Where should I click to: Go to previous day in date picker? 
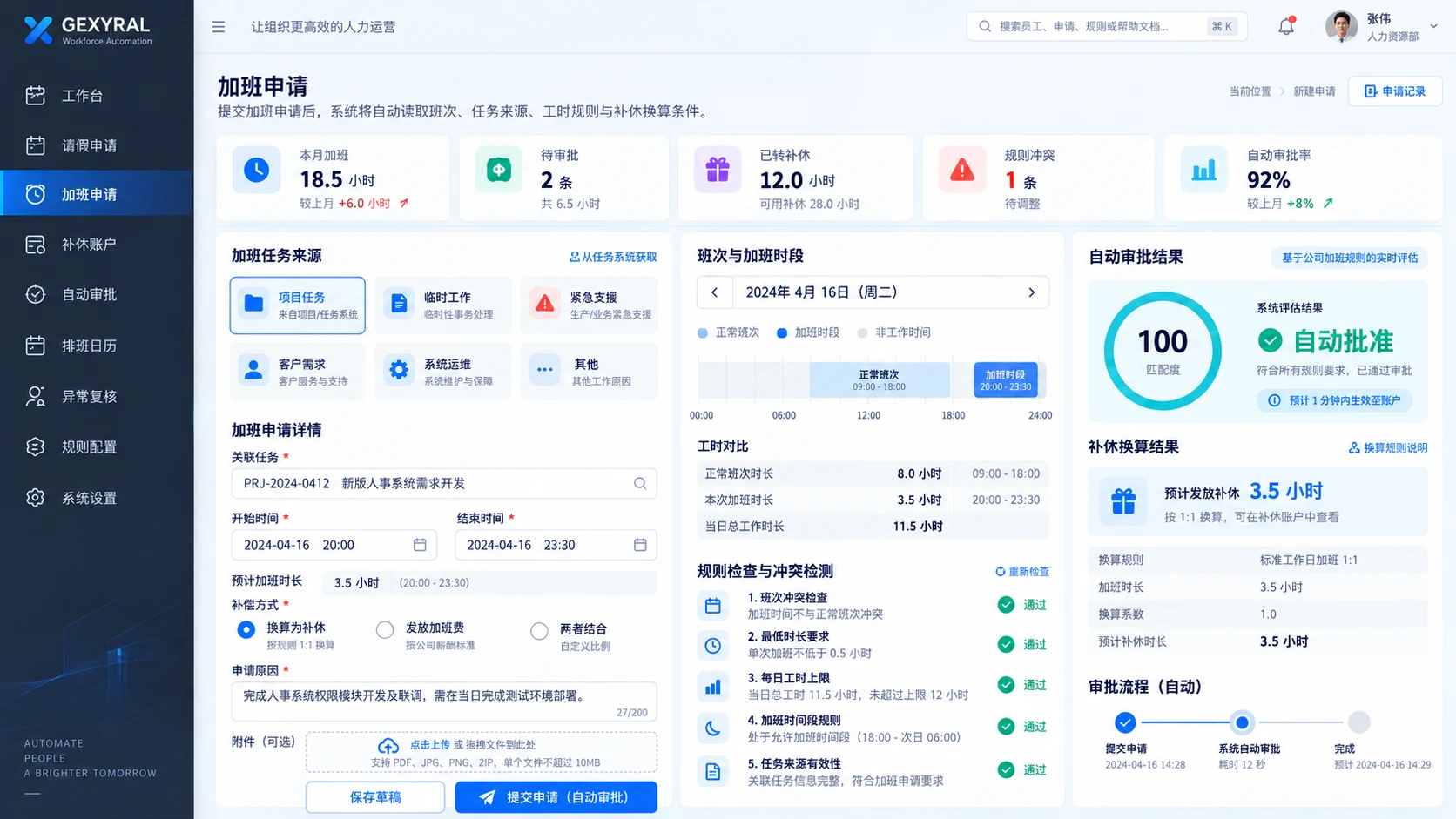pyautogui.click(x=715, y=292)
